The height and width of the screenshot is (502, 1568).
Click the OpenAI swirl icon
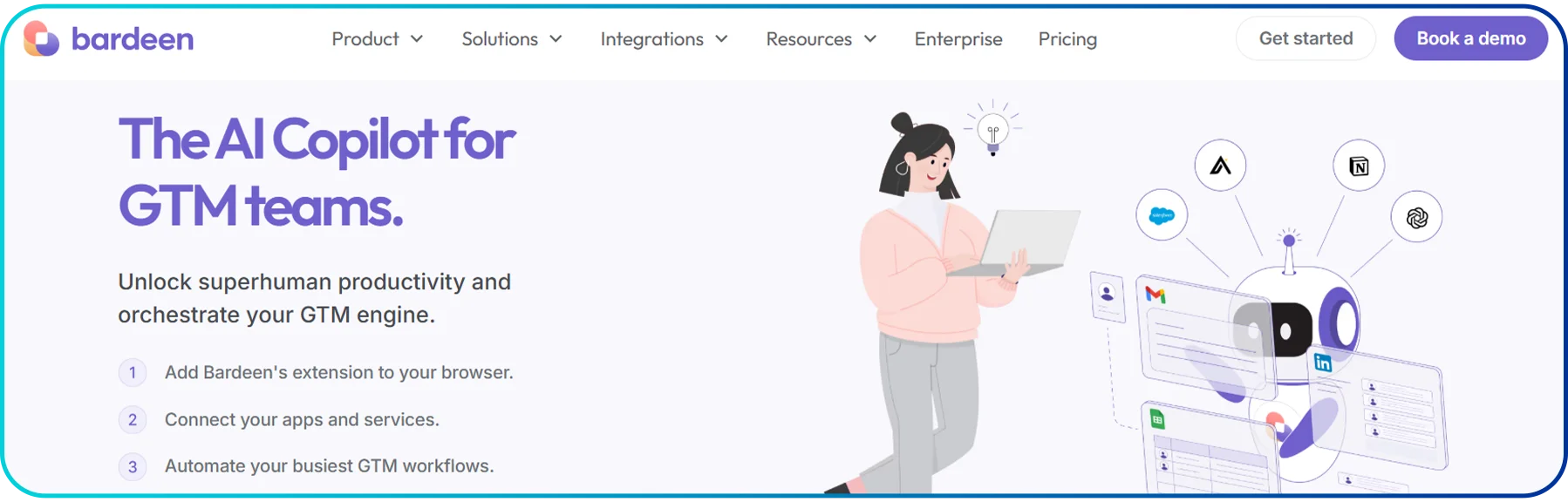coord(1417,217)
